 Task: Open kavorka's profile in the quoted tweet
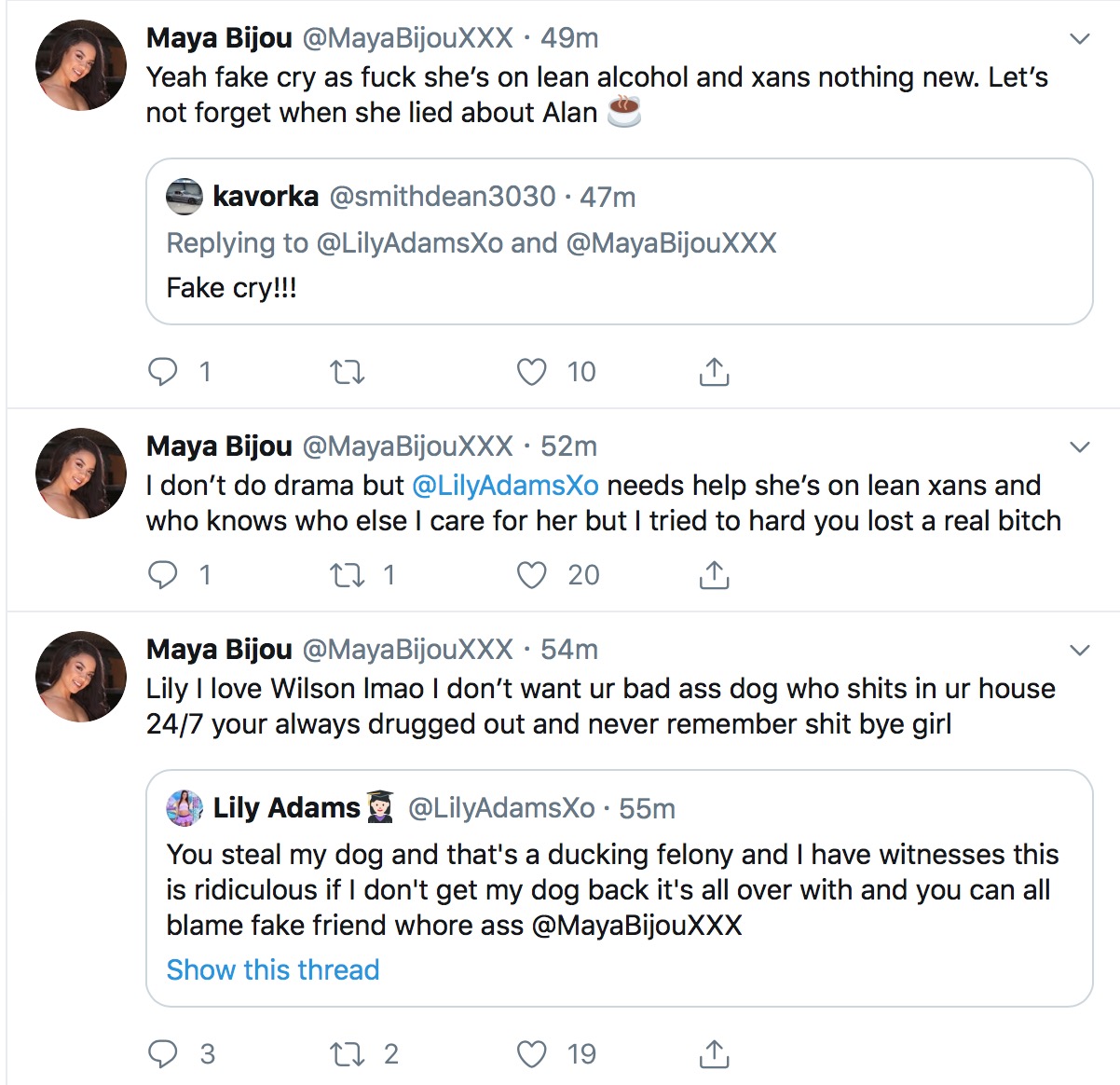click(269, 197)
